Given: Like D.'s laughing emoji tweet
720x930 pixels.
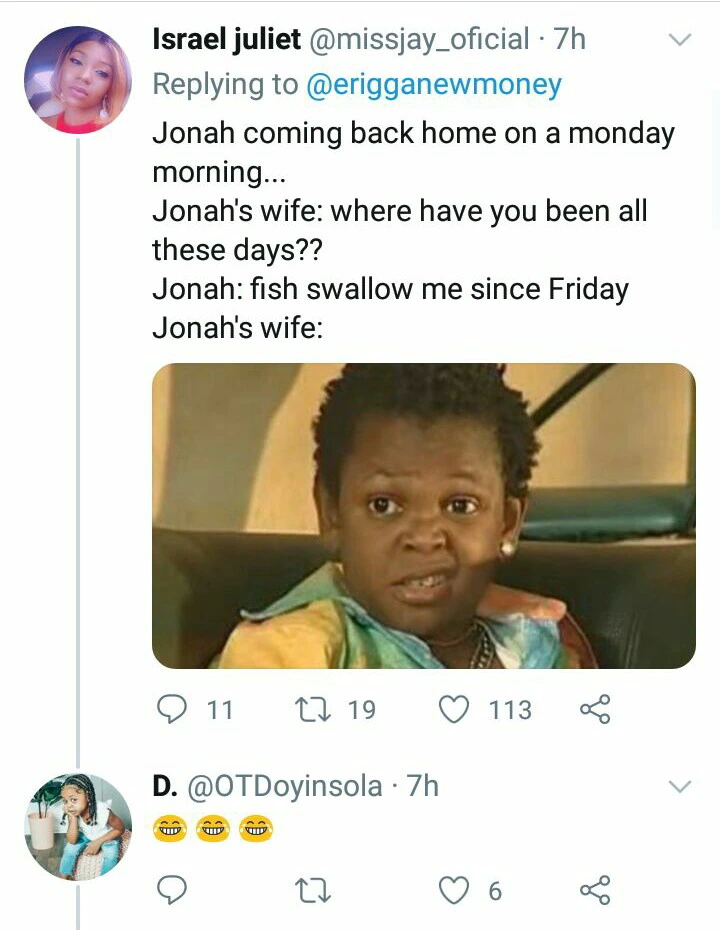Looking at the screenshot, I should pos(455,890).
